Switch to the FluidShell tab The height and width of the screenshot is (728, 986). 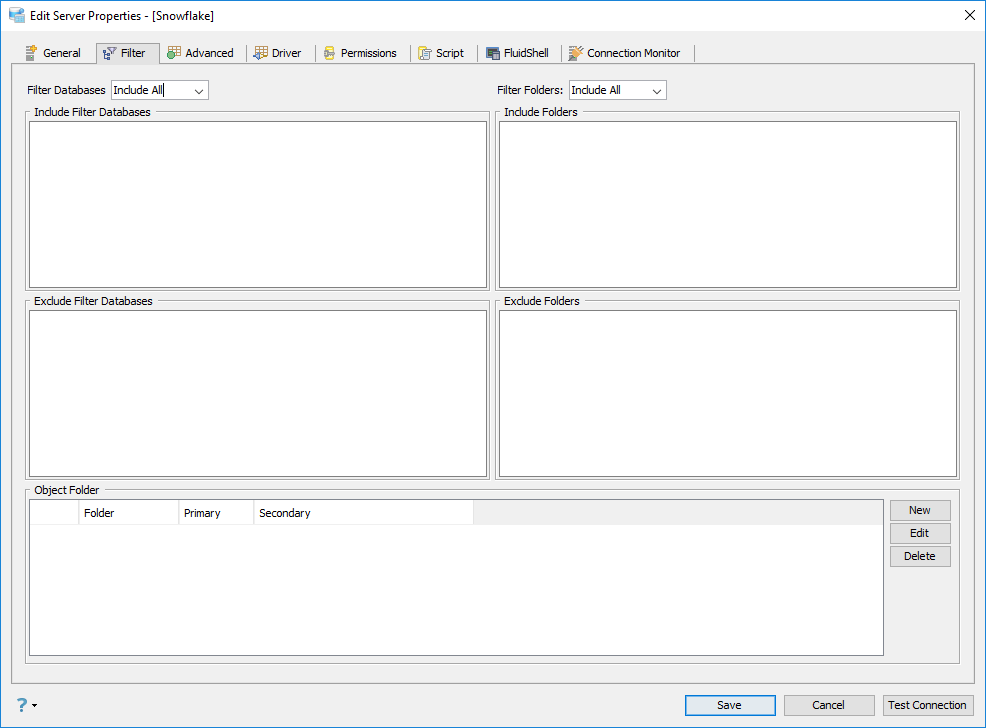[x=518, y=53]
